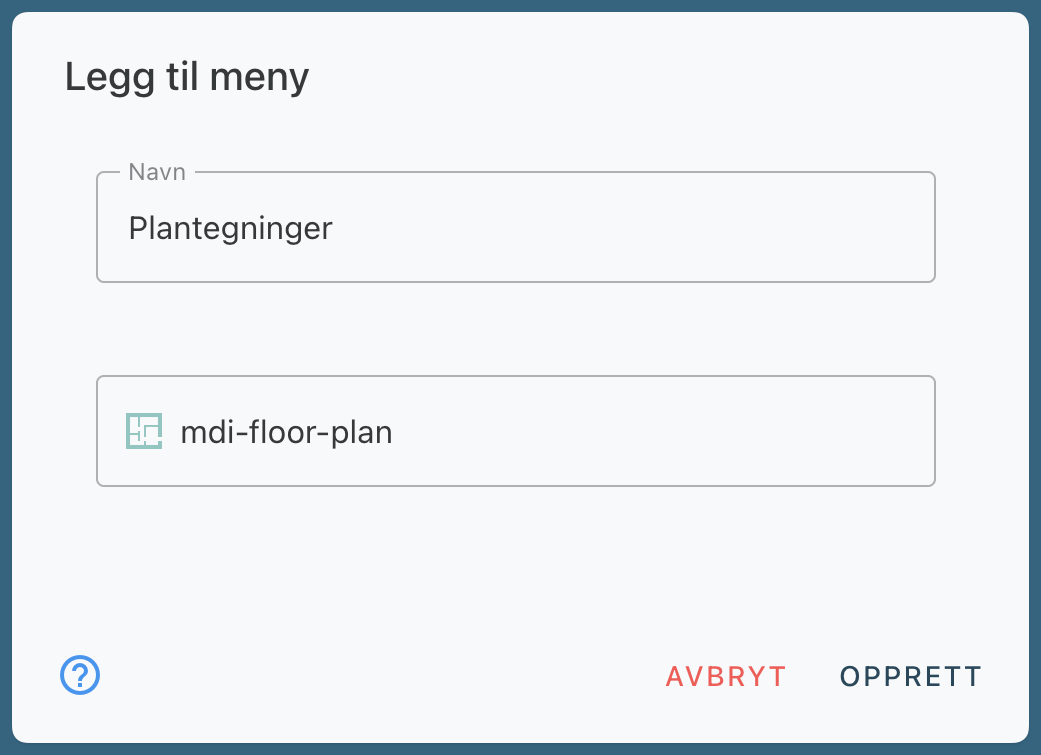Viewport: 1041px width, 755px height.
Task: Place cursor in the Plantegninger text
Action: coord(230,229)
